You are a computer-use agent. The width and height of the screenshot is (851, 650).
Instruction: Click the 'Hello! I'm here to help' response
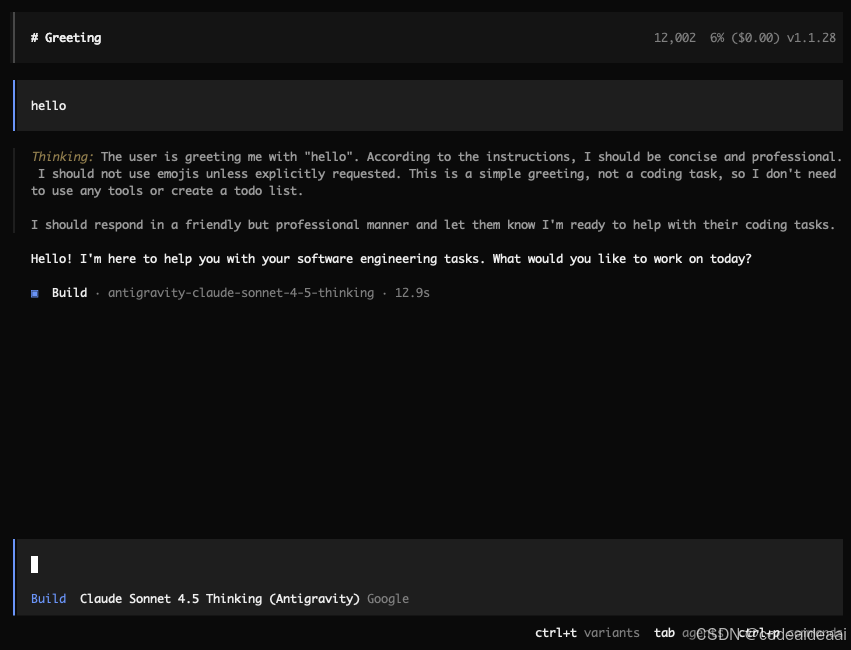click(x=391, y=259)
